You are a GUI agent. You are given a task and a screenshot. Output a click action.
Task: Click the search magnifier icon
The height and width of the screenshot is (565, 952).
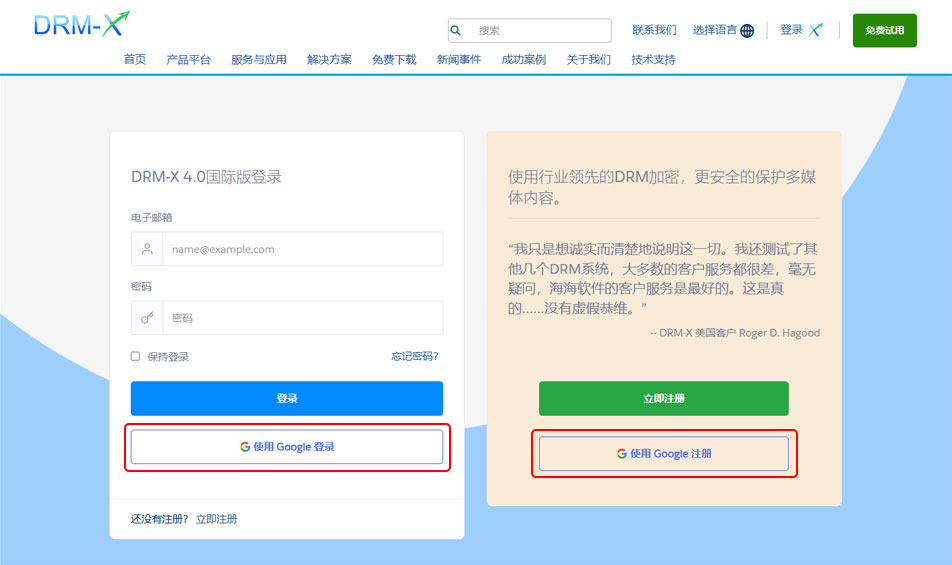456,31
